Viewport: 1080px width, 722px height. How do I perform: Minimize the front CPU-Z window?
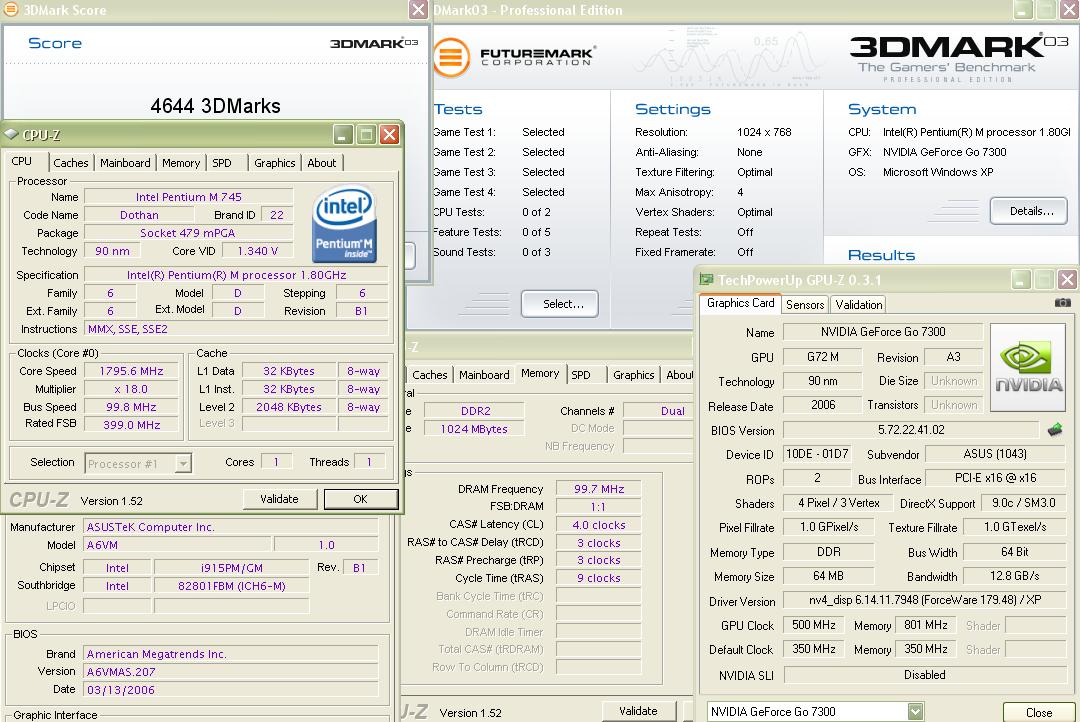344,134
